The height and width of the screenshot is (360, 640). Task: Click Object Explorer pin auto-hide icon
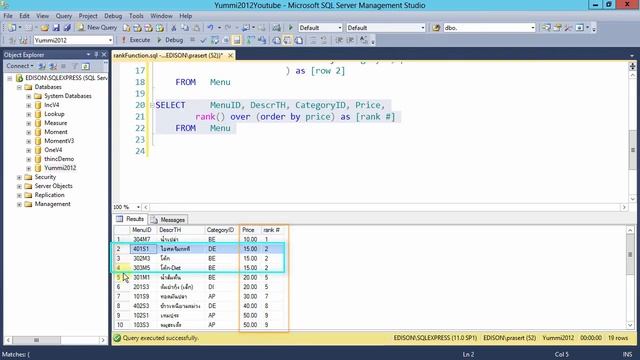click(x=96, y=54)
